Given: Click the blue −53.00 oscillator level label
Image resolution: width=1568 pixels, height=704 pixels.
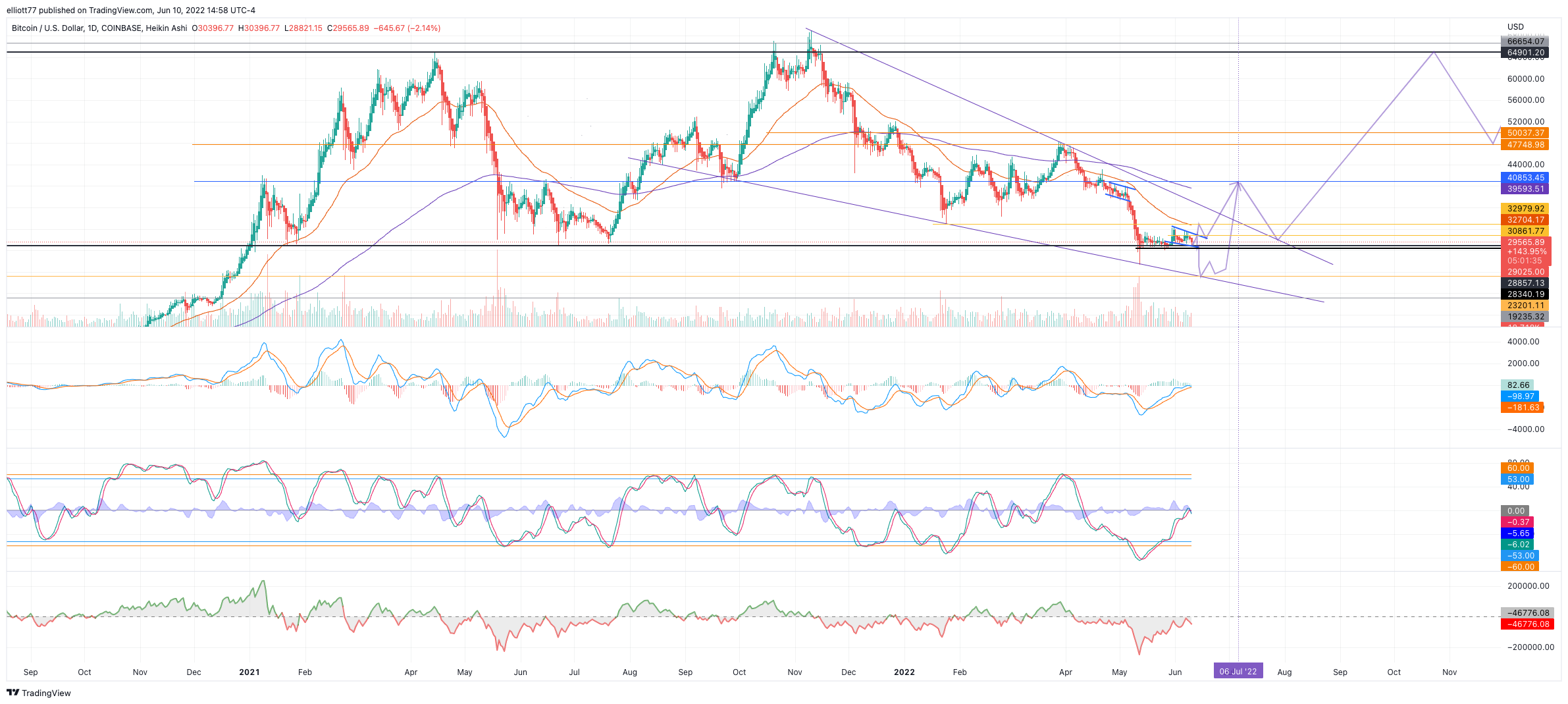Looking at the screenshot, I should [1520, 556].
